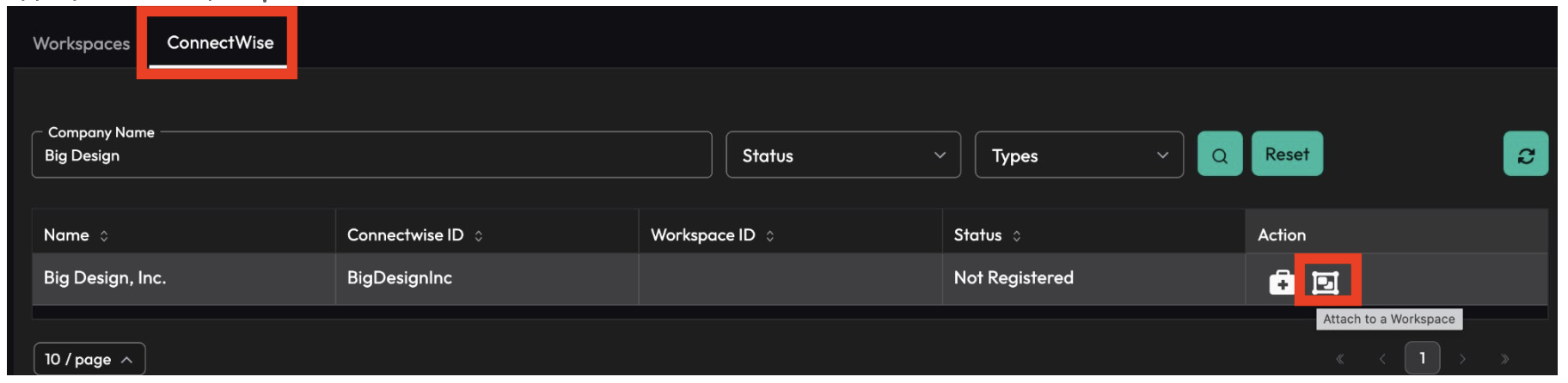Image resolution: width=1568 pixels, height=383 pixels.
Task: Click the Attach to a Workspace icon
Action: pyautogui.click(x=1326, y=282)
